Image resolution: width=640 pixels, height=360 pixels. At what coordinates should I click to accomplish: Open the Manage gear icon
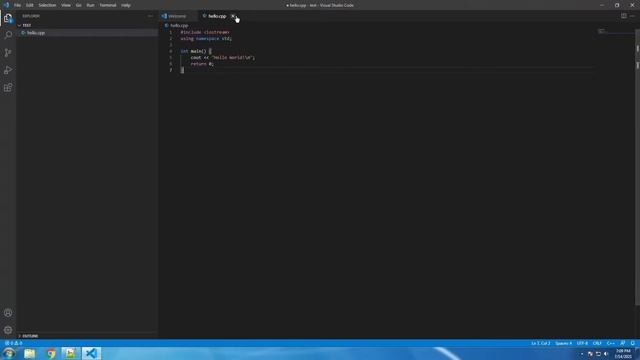(x=8, y=330)
